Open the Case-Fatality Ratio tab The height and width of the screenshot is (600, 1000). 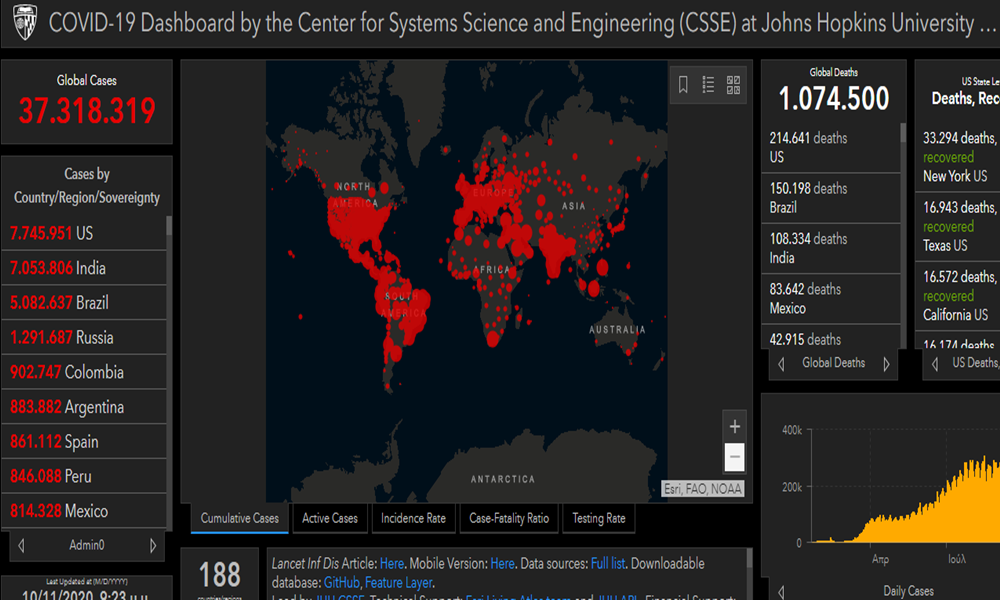(509, 518)
